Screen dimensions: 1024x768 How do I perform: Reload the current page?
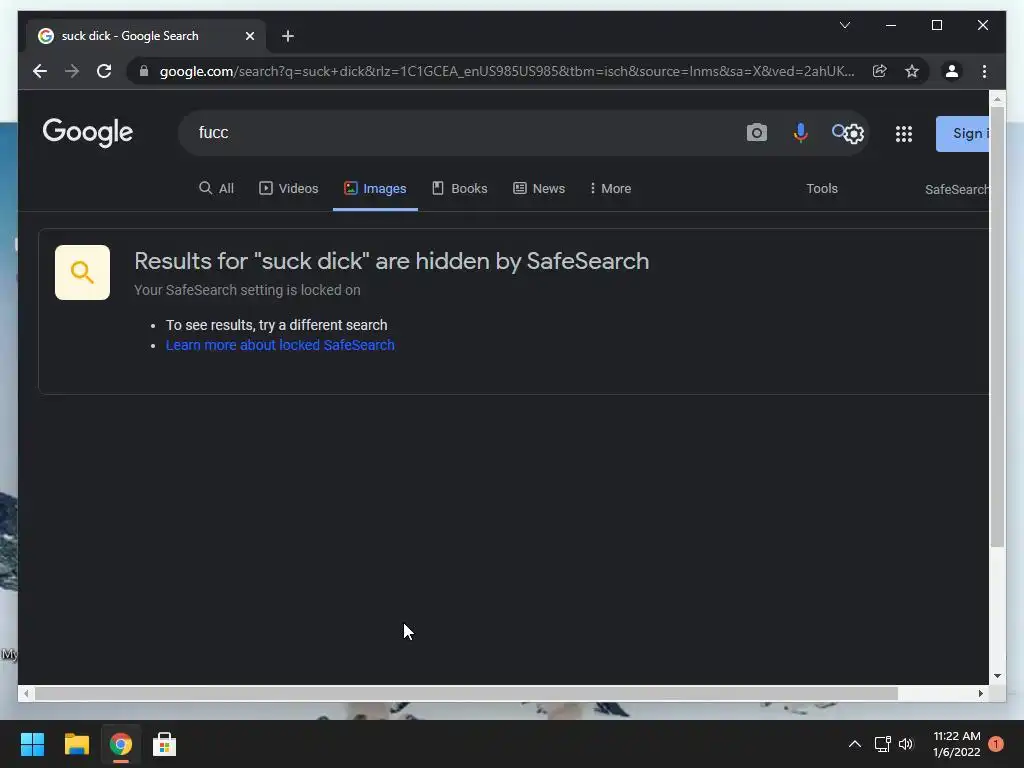[x=104, y=71]
